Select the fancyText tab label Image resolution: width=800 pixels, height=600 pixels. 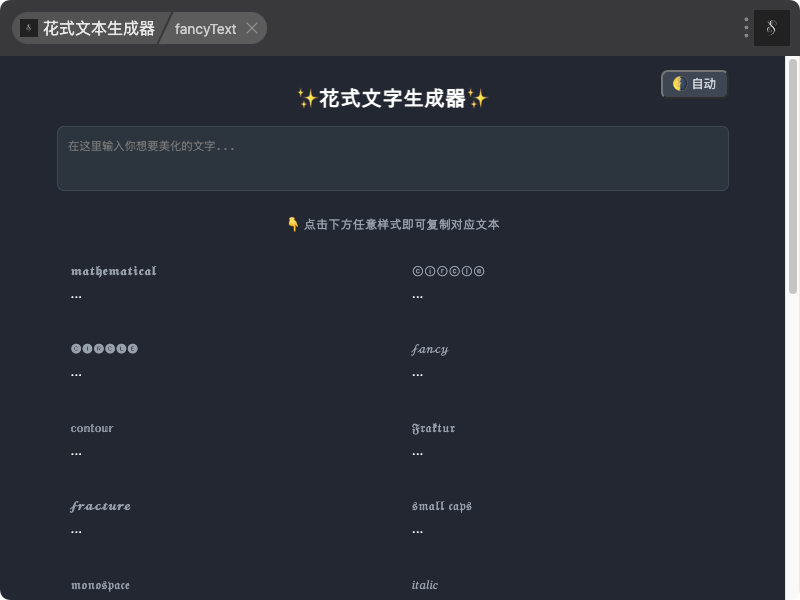205,29
